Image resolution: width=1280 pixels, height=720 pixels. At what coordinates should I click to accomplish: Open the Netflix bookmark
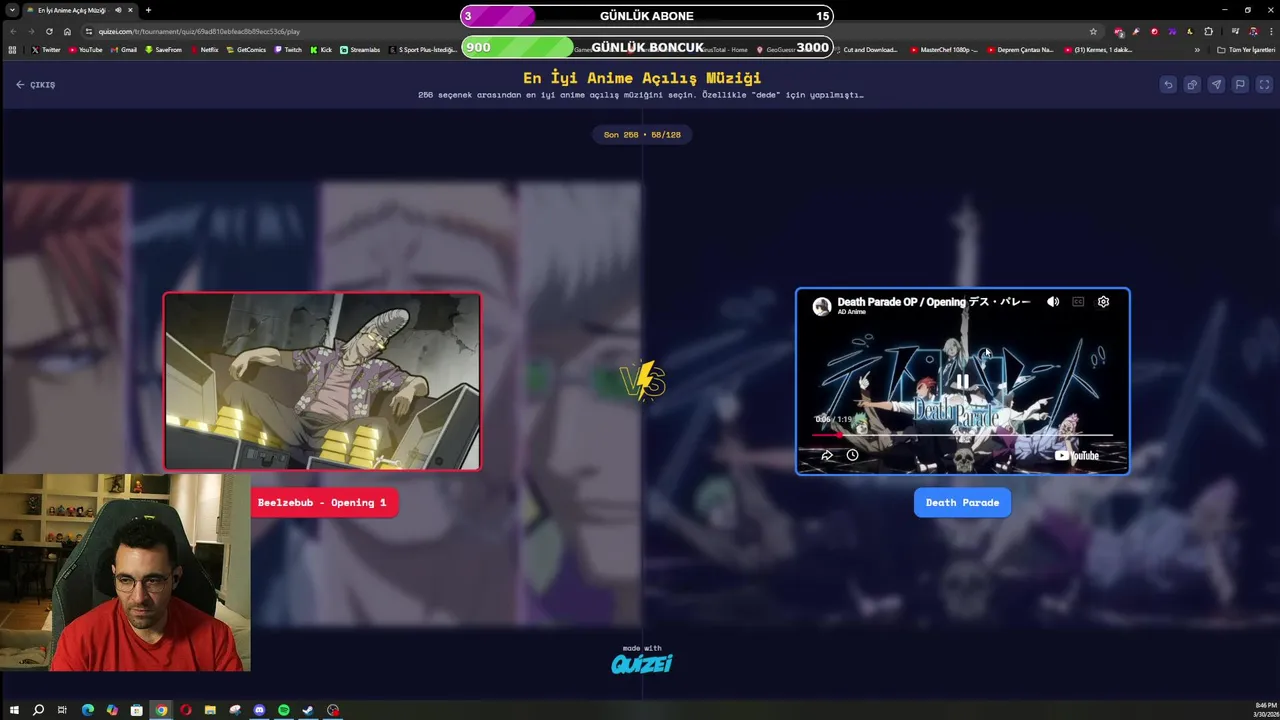pyautogui.click(x=204, y=49)
